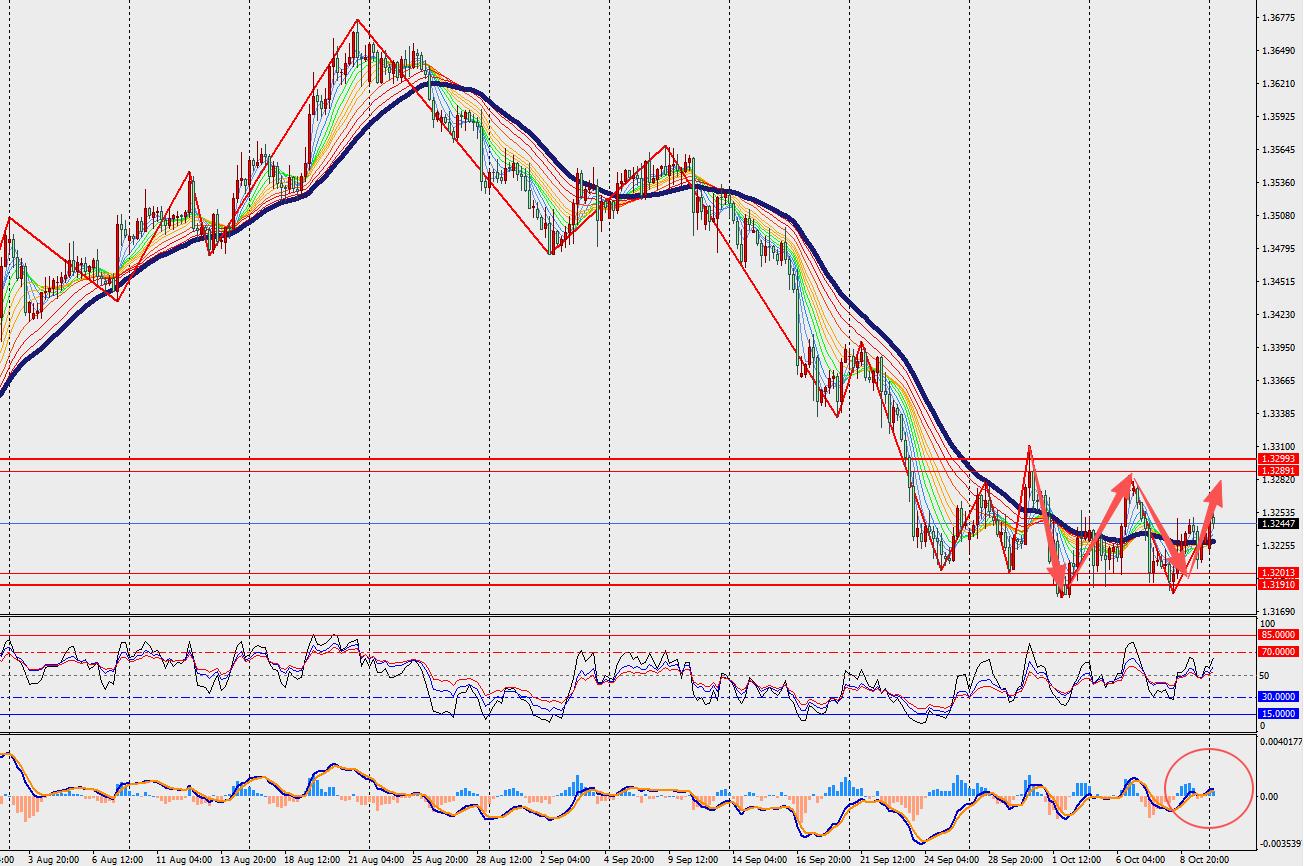The width and height of the screenshot is (1304, 866).
Task: Click the 8 Oct 20:00 time label
Action: 1206,859
